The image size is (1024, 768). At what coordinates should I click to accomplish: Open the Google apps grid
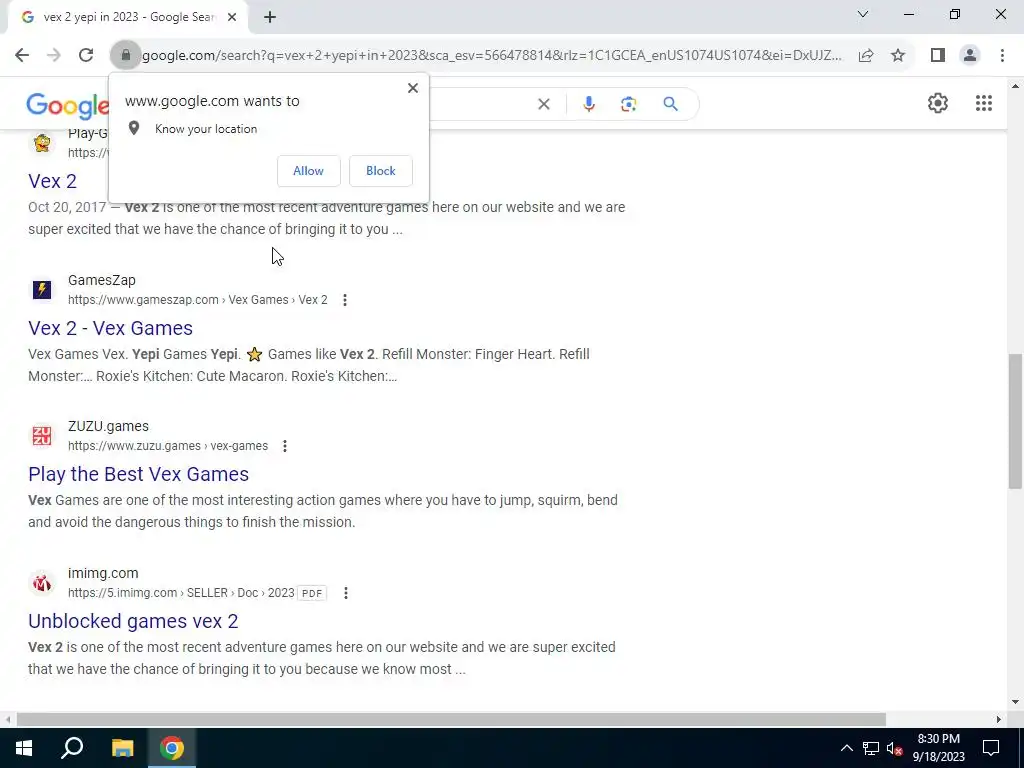984,103
